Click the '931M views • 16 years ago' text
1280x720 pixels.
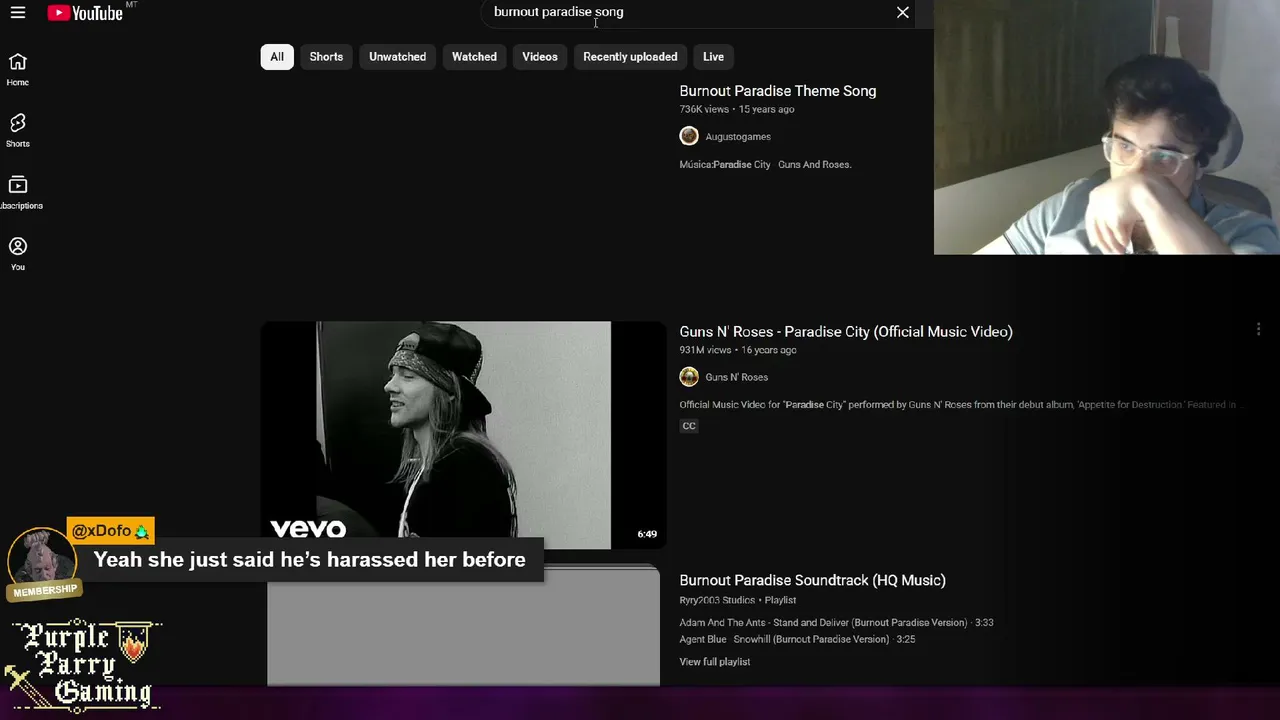coord(738,350)
